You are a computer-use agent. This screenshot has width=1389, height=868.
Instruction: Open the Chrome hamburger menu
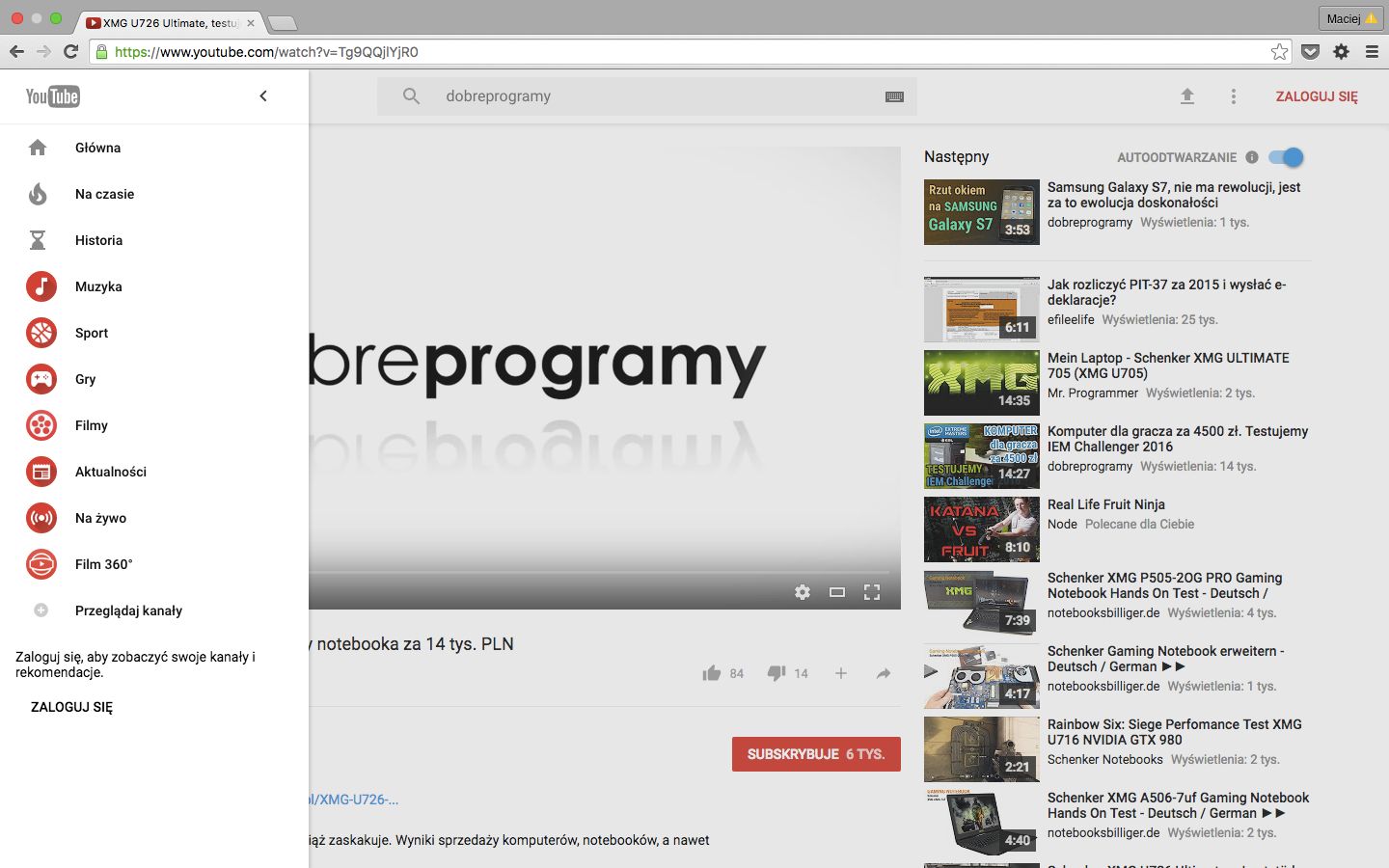1372,51
